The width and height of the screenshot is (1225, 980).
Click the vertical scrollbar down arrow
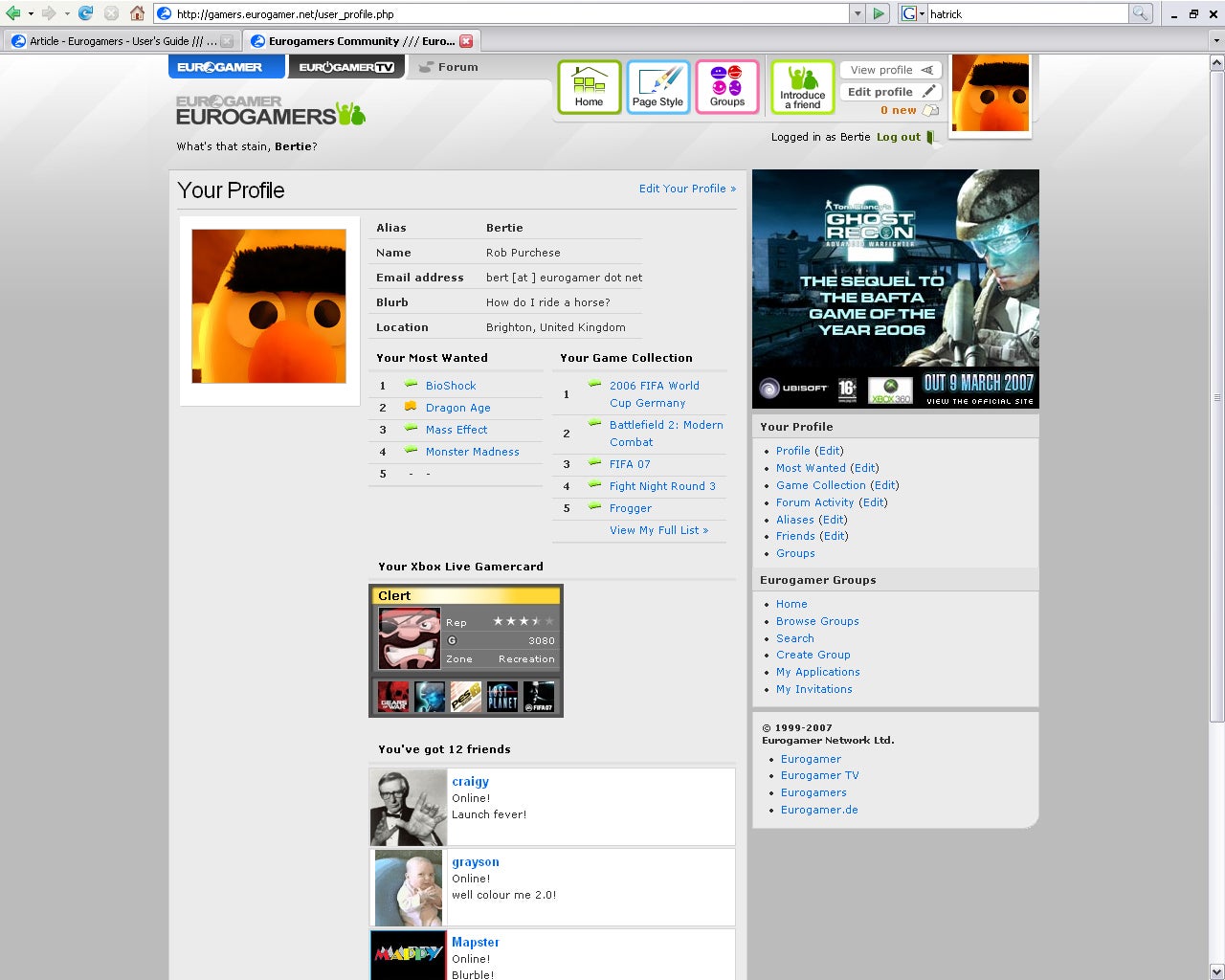(x=1217, y=971)
